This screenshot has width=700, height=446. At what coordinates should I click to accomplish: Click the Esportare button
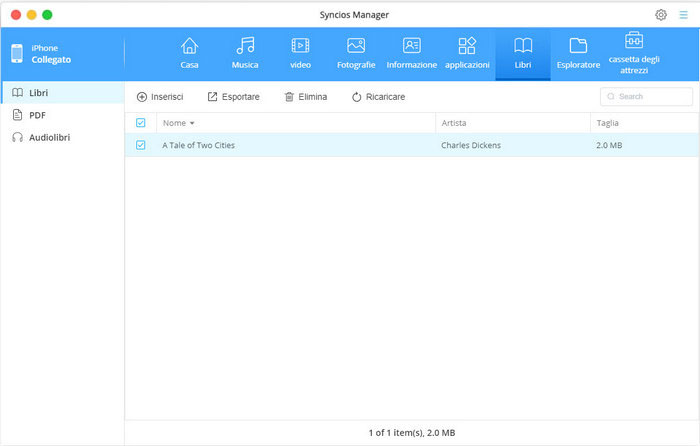(233, 97)
